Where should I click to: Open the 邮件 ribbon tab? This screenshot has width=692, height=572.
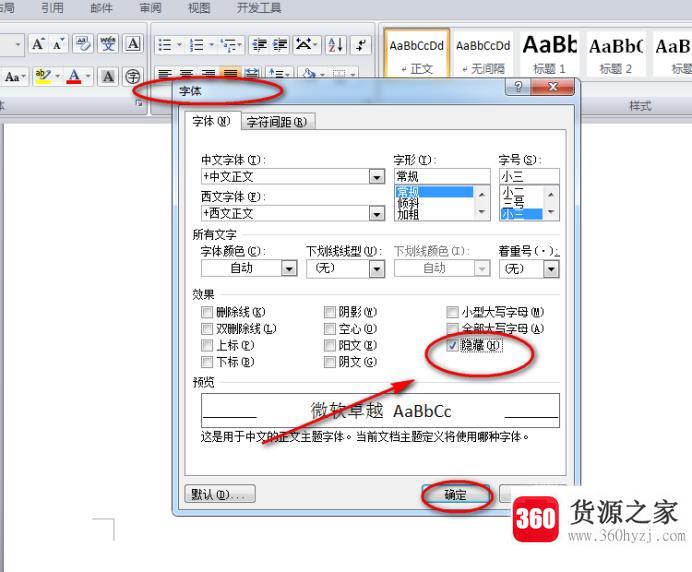click(102, 8)
